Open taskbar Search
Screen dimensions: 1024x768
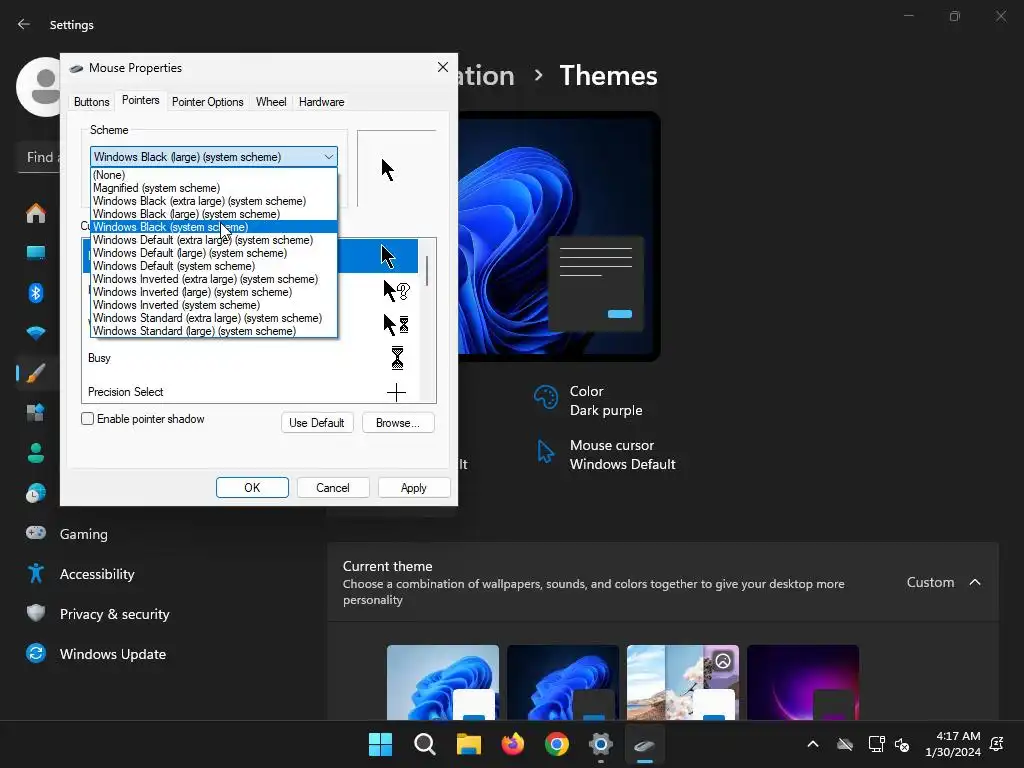424,744
